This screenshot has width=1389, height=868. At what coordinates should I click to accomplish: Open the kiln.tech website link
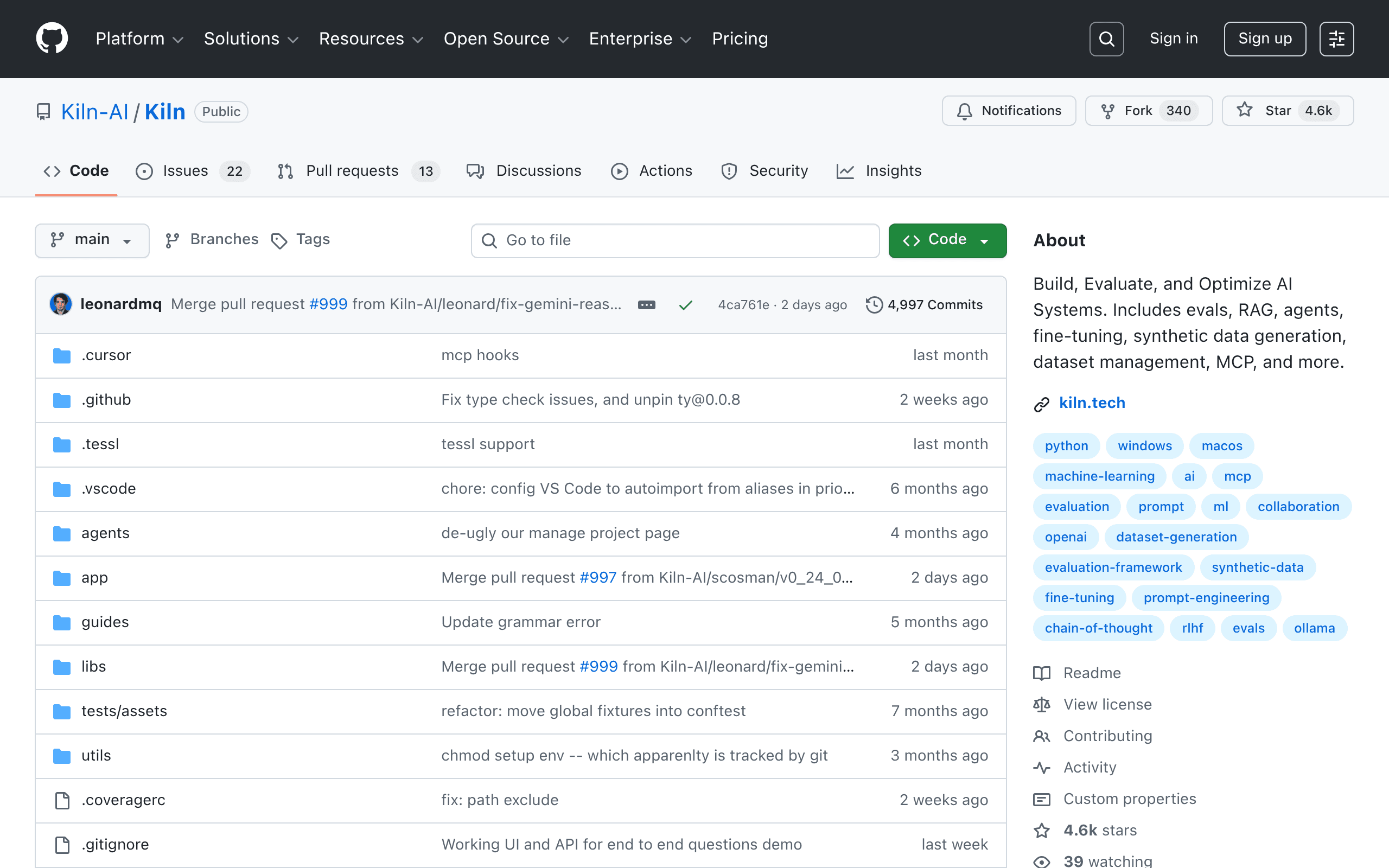(x=1092, y=403)
